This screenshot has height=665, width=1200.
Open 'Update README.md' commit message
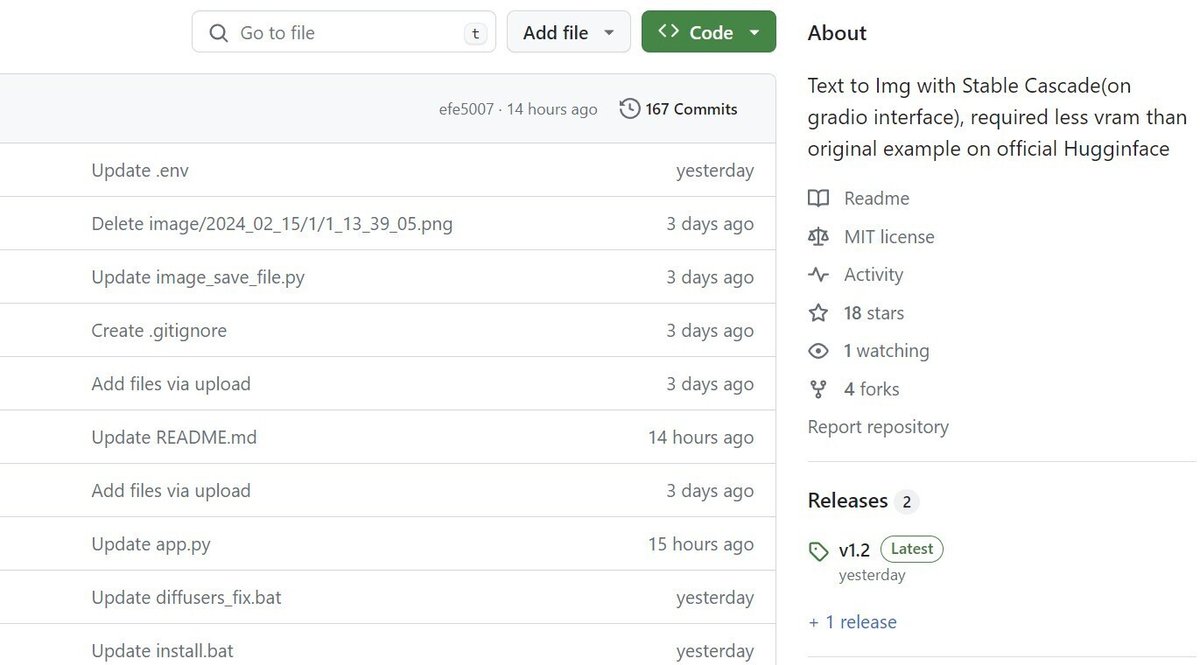pyautogui.click(x=174, y=437)
